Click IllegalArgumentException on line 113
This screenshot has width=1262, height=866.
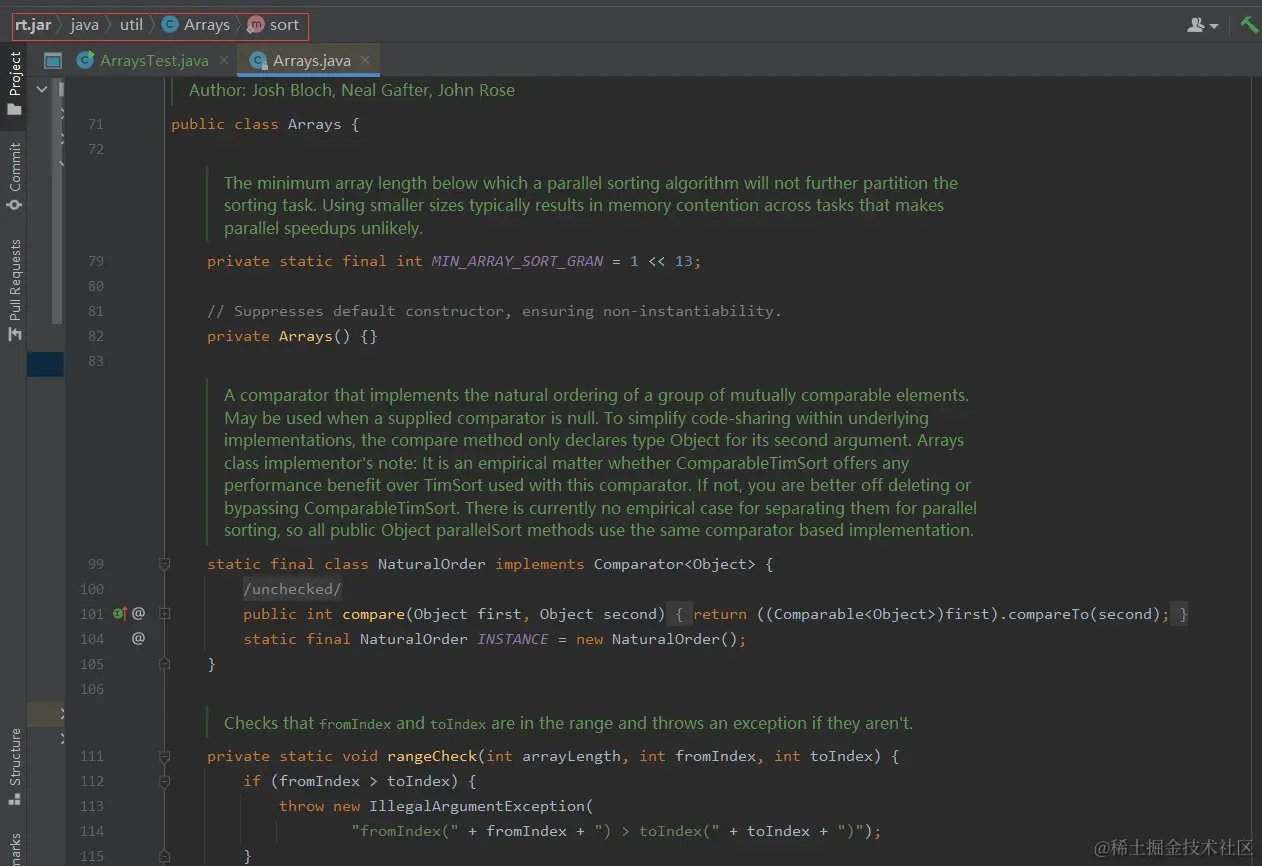477,806
